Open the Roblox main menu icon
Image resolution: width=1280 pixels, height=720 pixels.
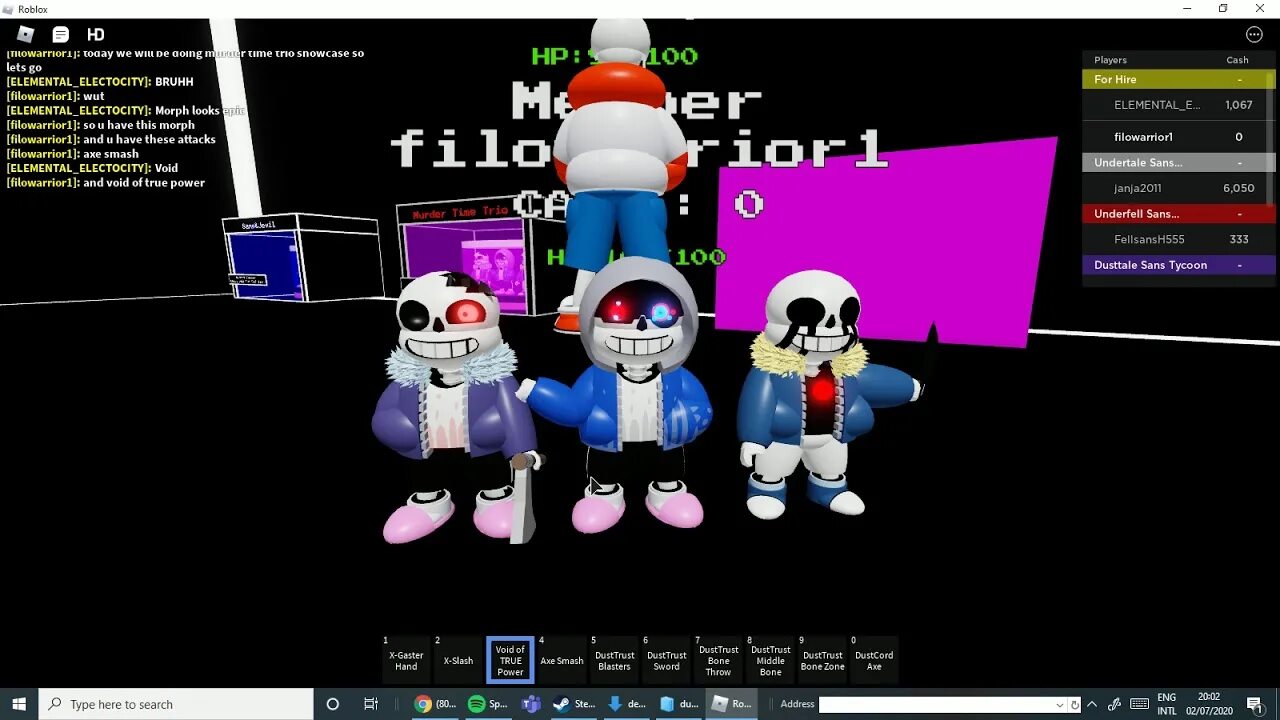[x=26, y=35]
